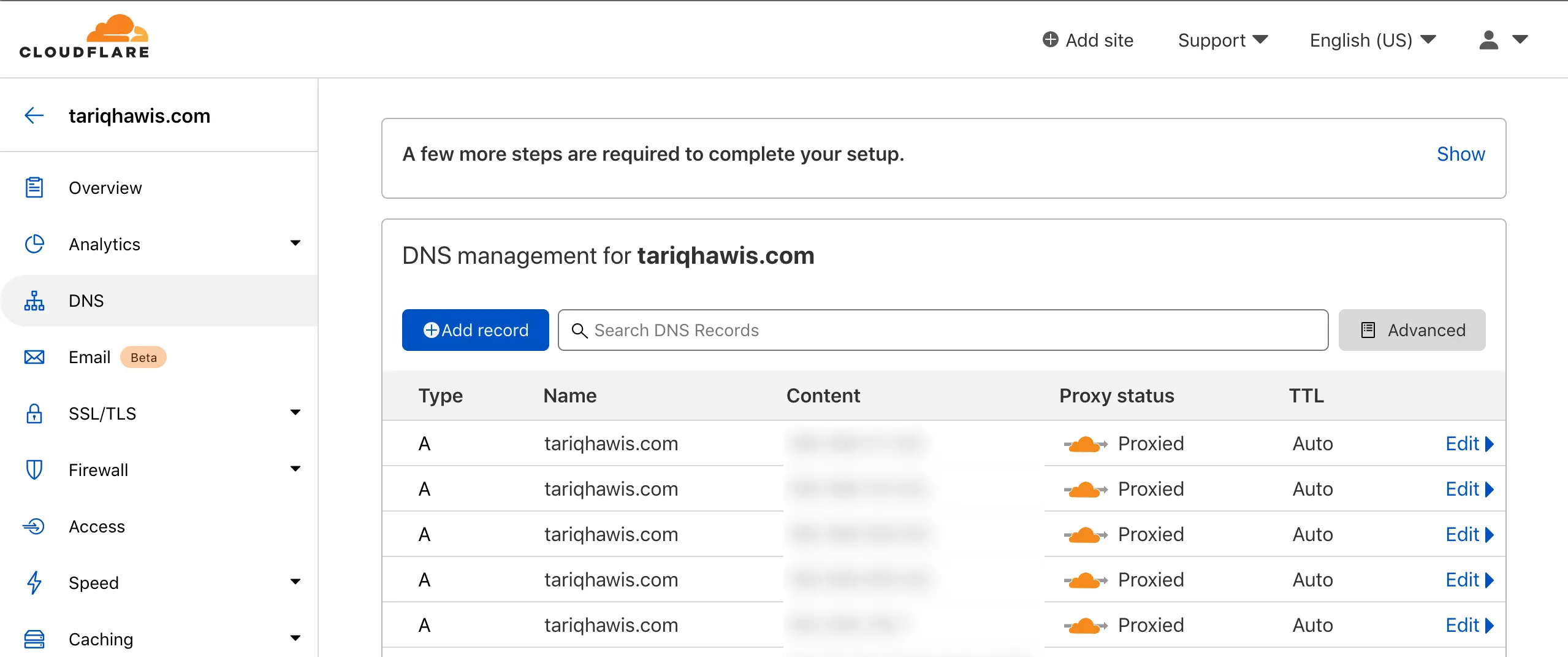Image resolution: width=1568 pixels, height=657 pixels.
Task: Show the remaining setup steps
Action: 1461,154
